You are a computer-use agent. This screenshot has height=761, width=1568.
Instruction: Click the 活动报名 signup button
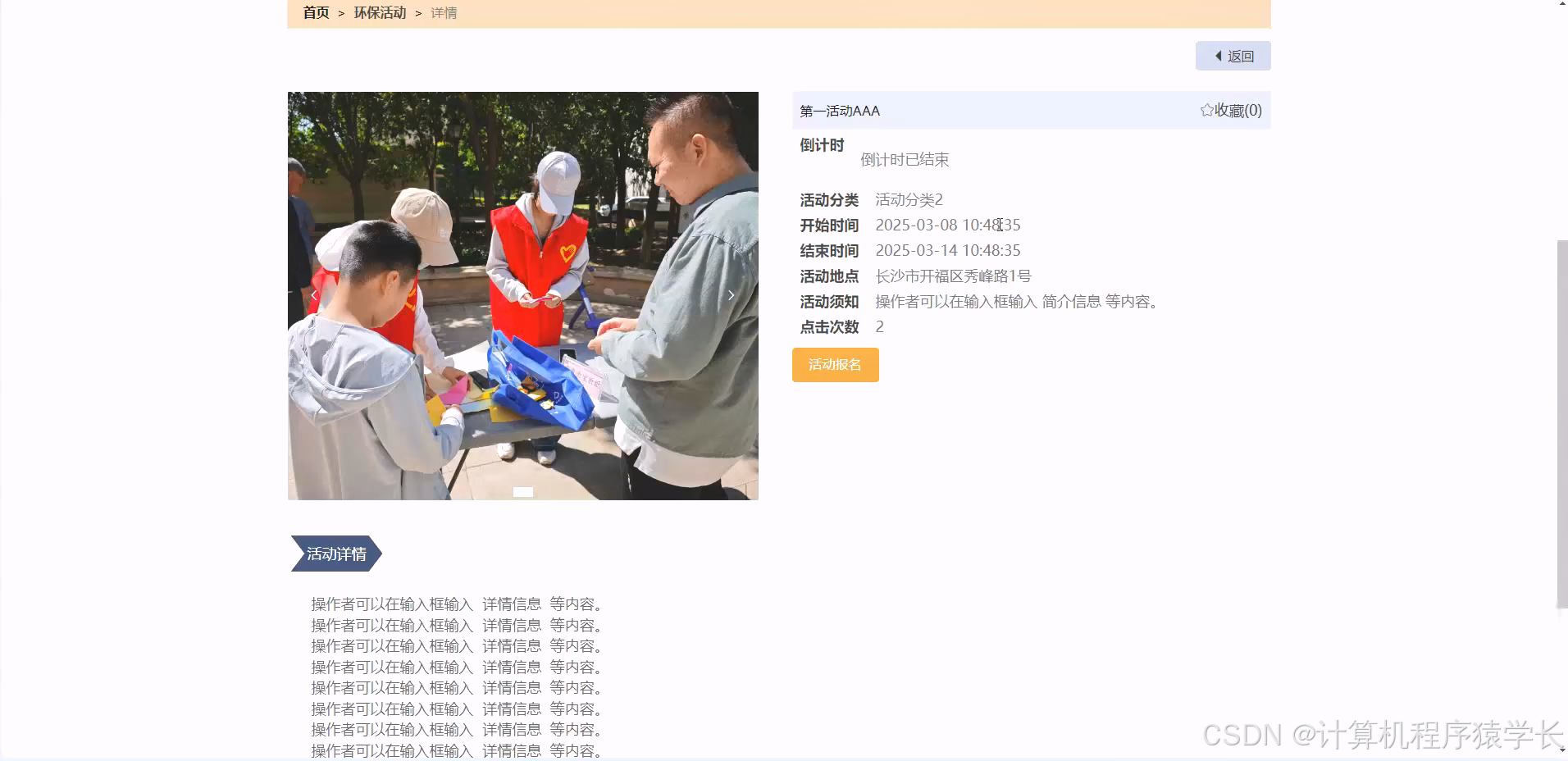tap(835, 364)
